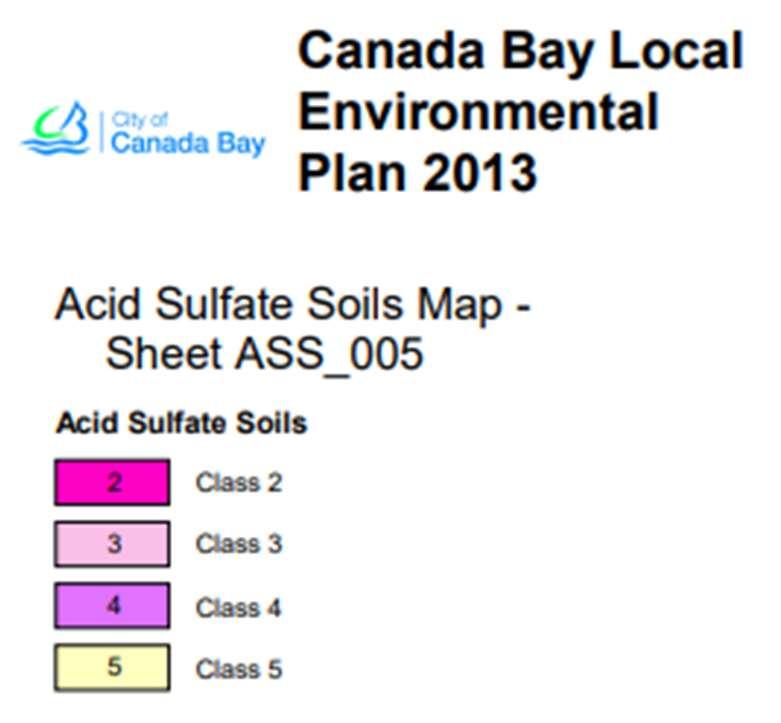This screenshot has height=723, width=781.
Task: Click the word 'Environmental' in the heading
Action: 479,112
